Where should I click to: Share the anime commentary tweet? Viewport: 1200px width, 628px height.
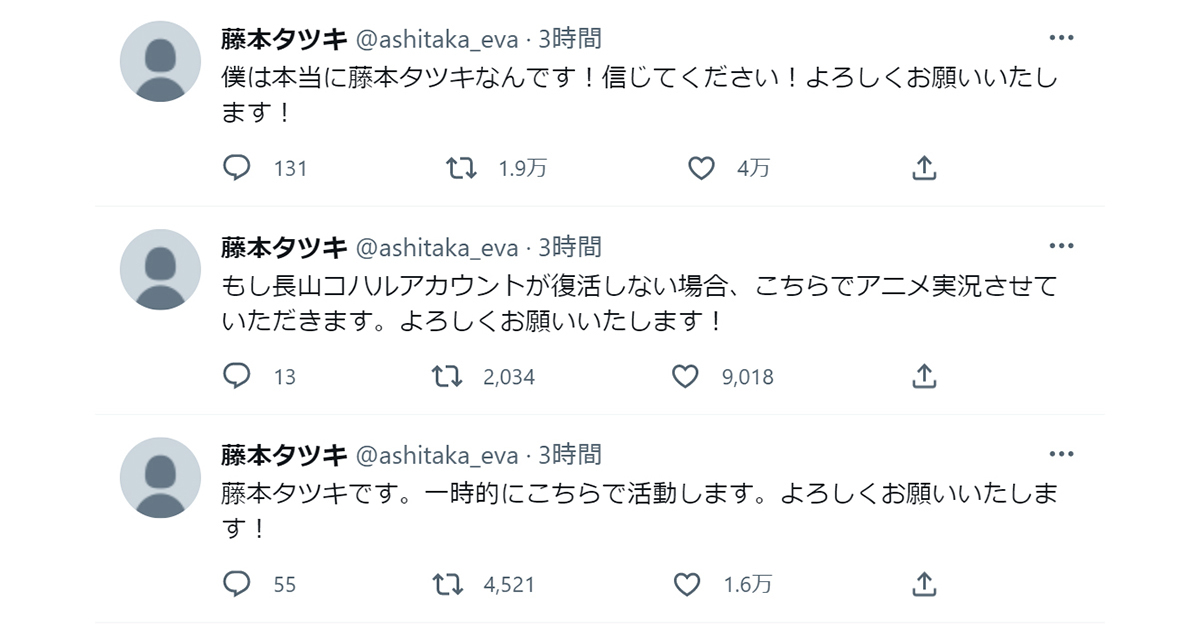925,376
